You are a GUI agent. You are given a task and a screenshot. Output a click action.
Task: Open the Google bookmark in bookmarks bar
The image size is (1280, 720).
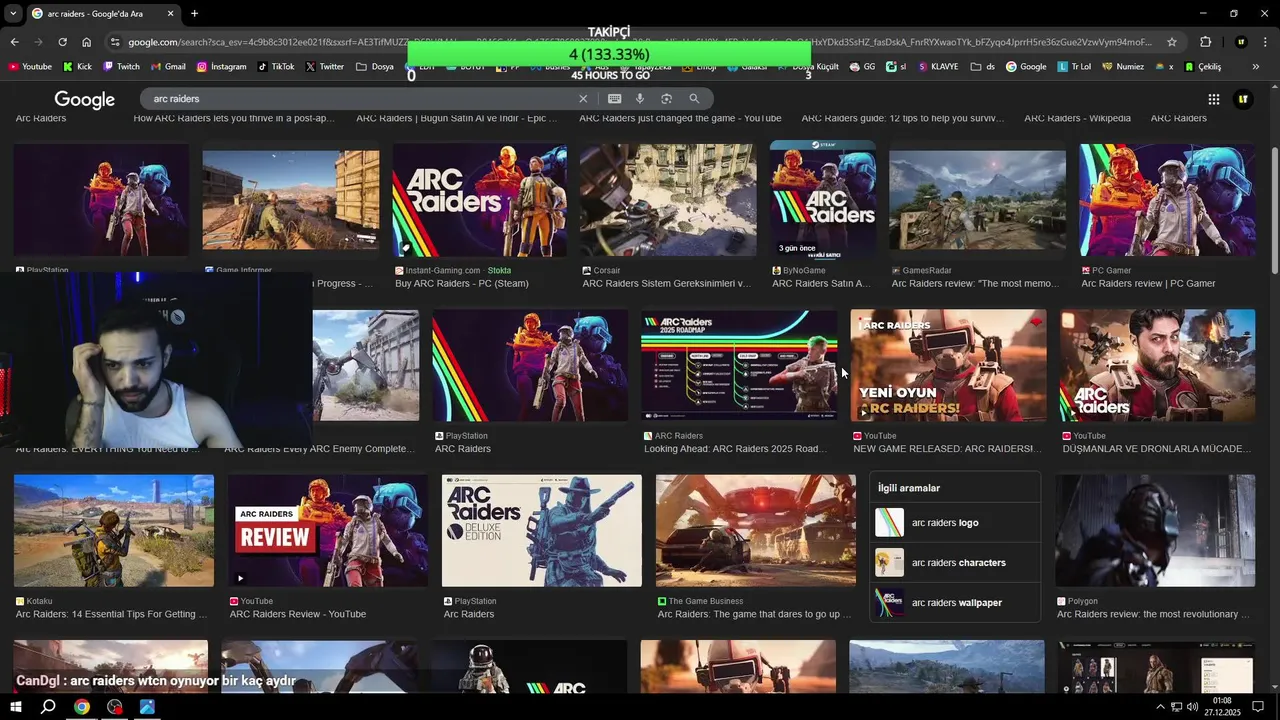1026,67
